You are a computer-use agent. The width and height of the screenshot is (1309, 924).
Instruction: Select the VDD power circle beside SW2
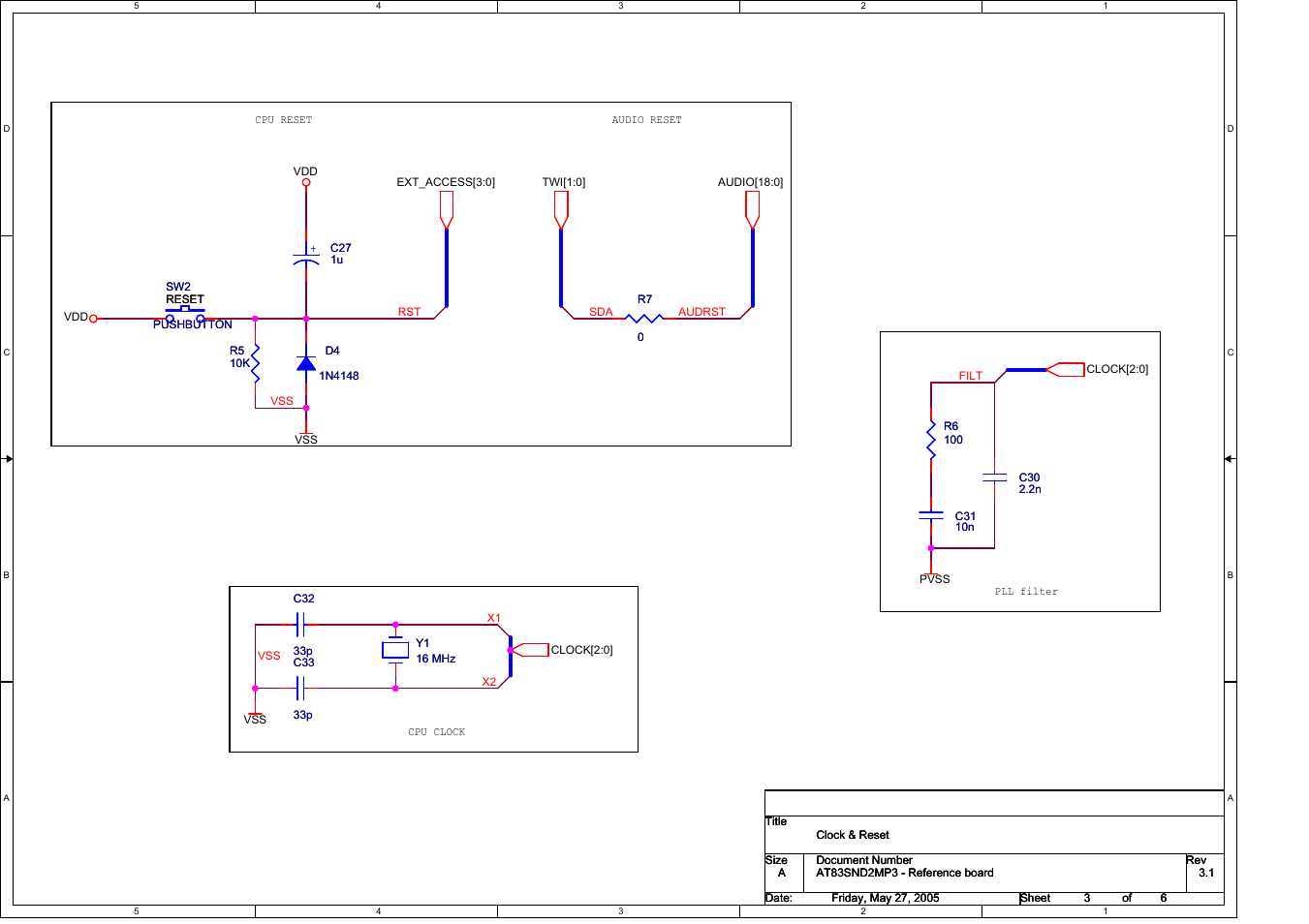(x=93, y=319)
